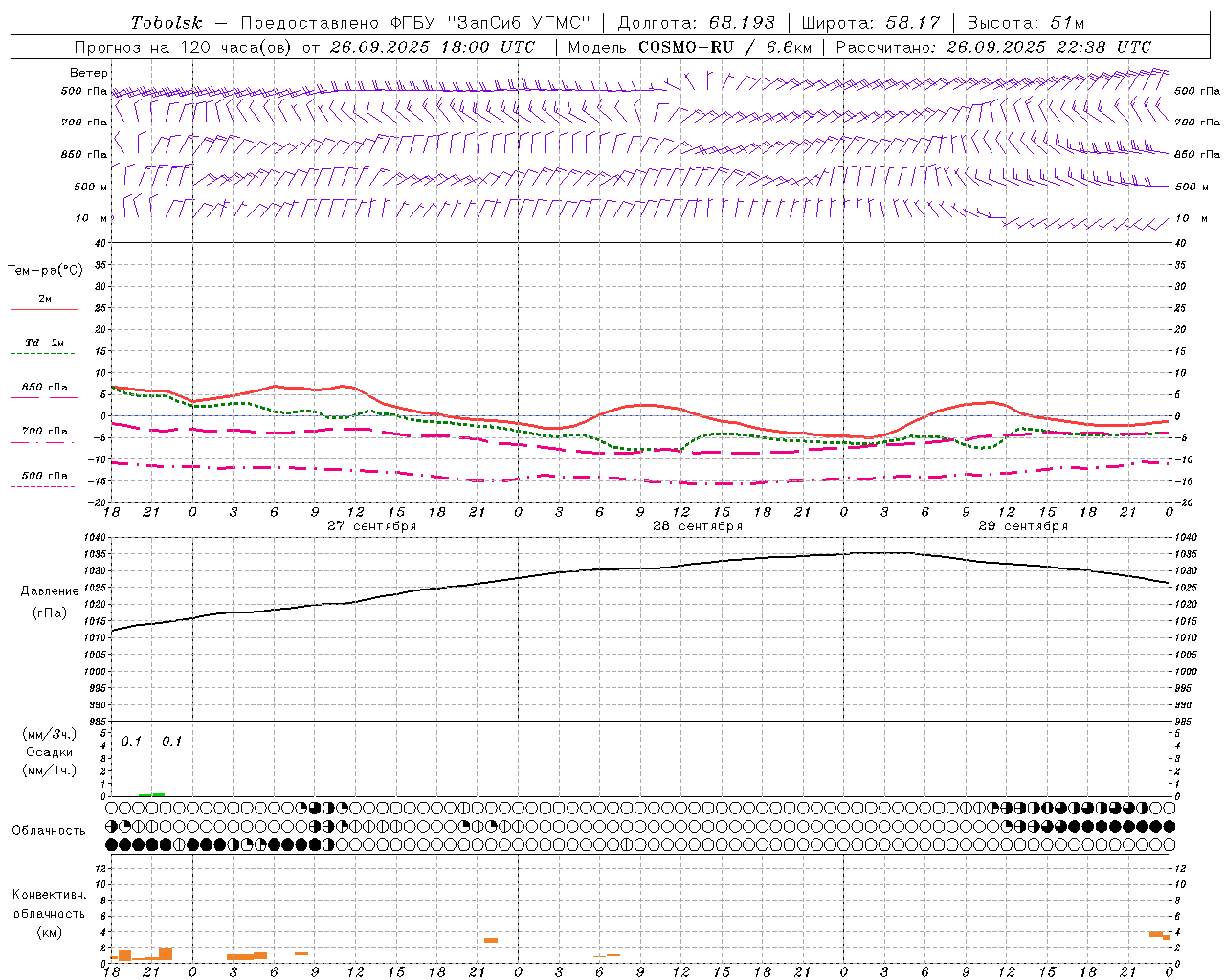
Task: Click the Высота: 51м value
Action: point(1026,23)
